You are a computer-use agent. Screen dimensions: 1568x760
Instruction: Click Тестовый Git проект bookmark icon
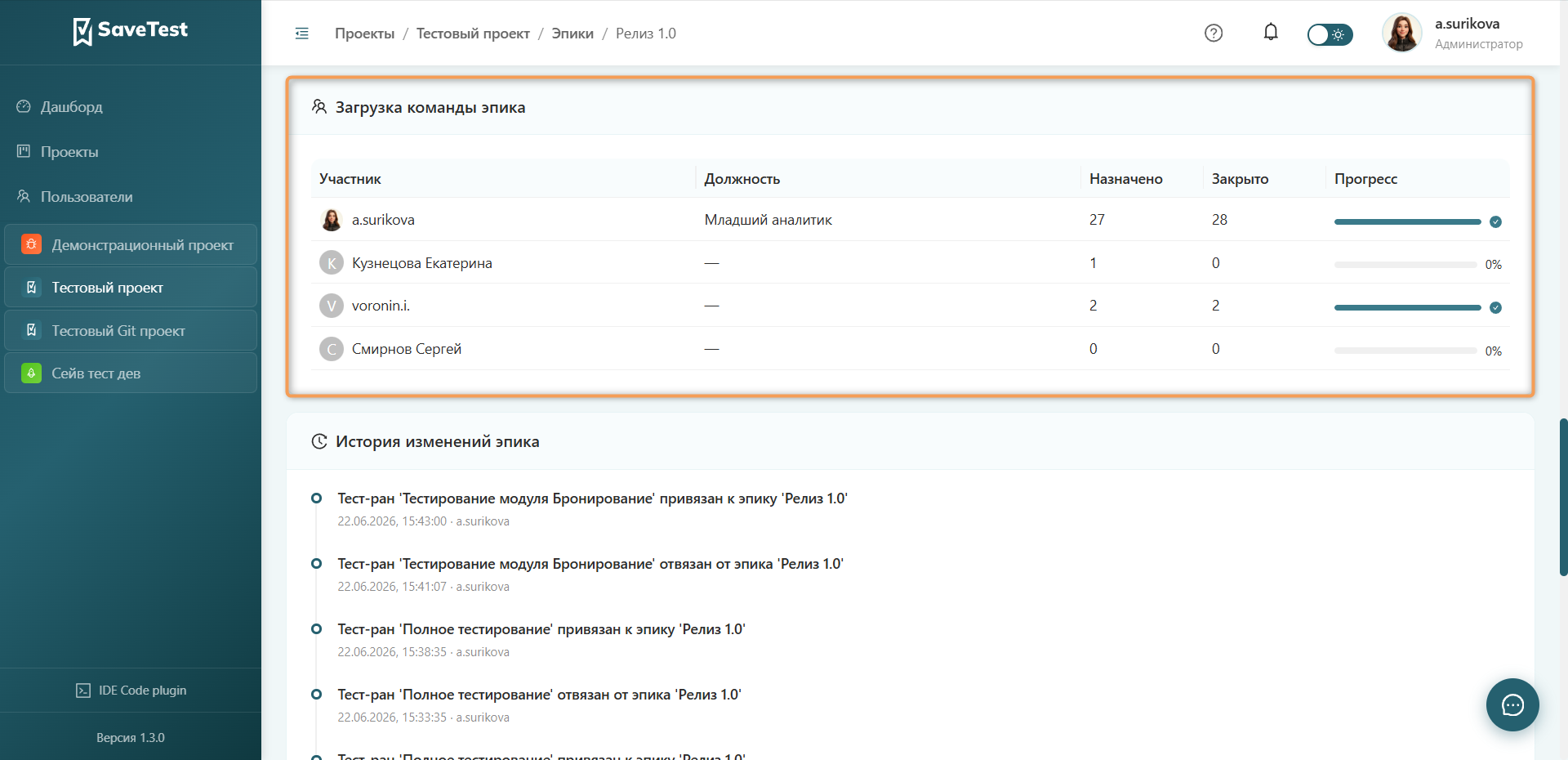(31, 330)
